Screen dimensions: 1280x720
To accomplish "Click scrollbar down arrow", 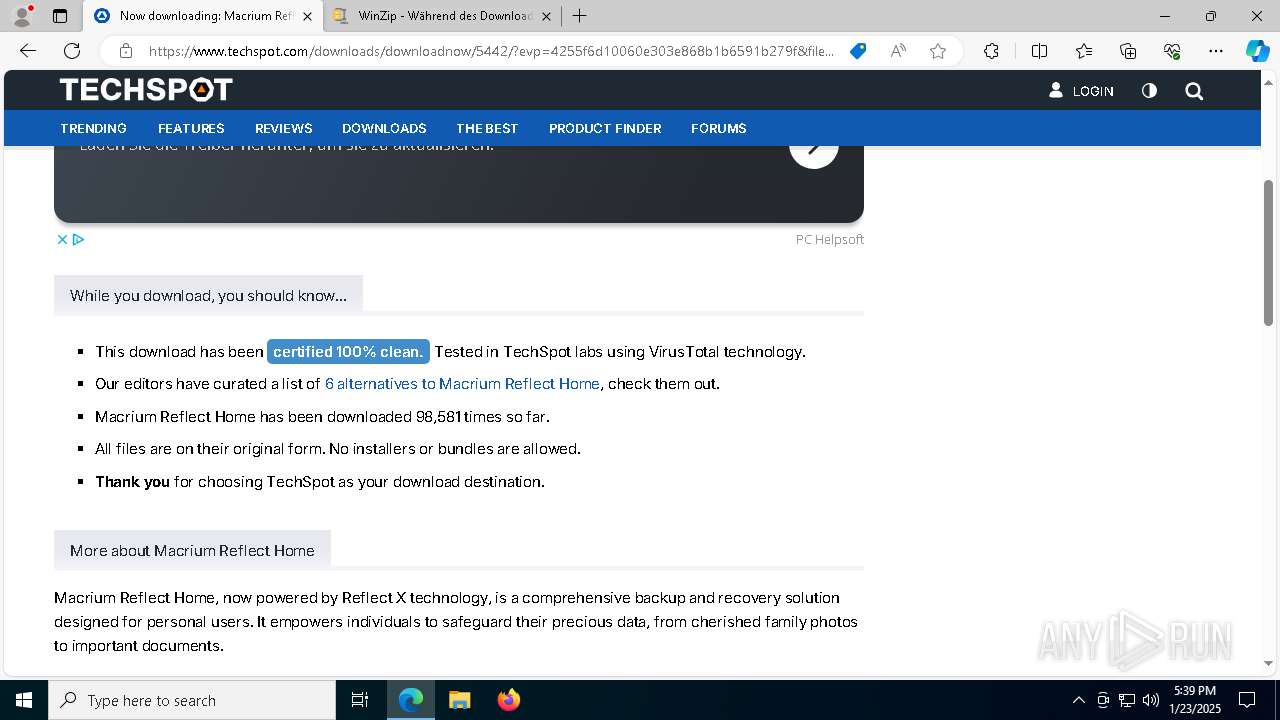I will (1268, 663).
